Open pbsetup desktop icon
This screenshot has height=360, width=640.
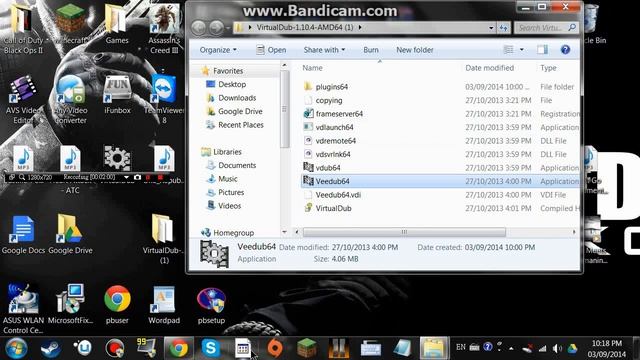[211, 304]
